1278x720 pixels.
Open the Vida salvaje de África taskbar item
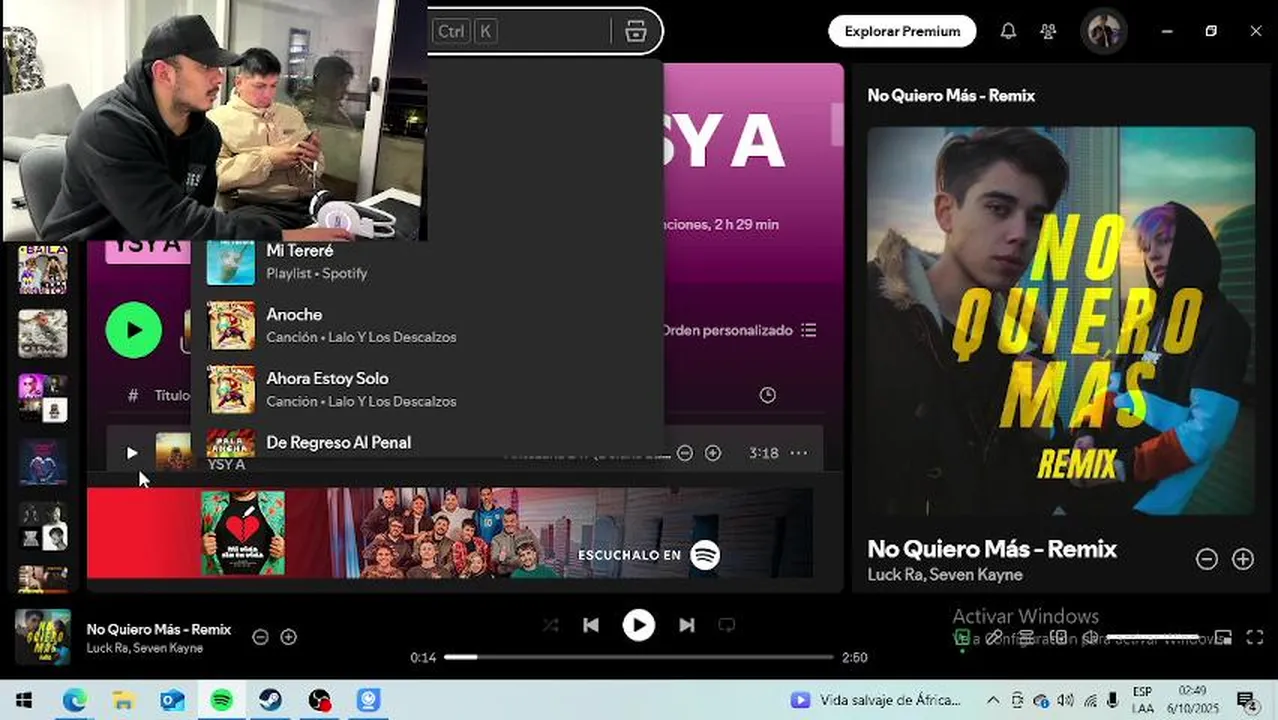876,700
